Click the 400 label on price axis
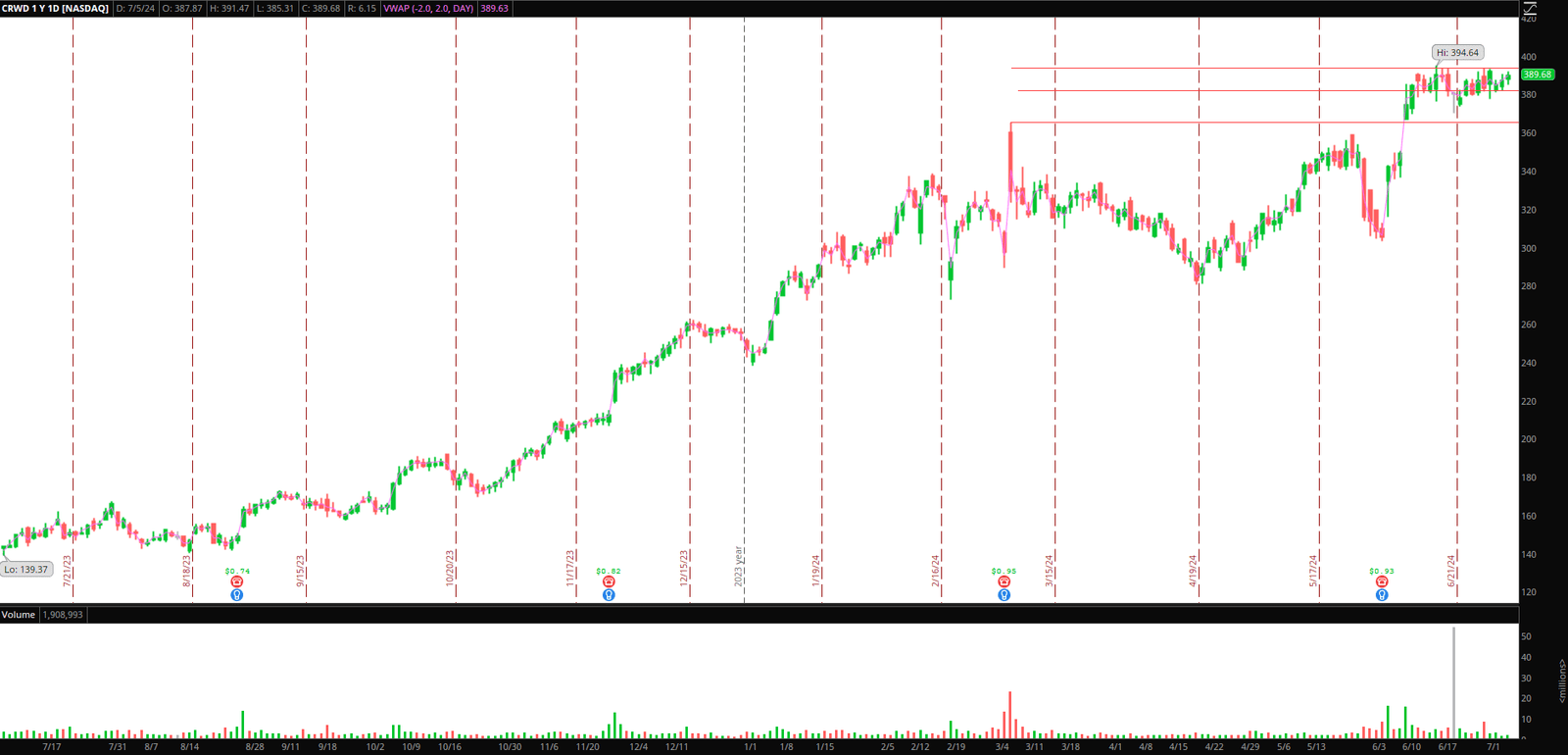Viewport: 1568px width, 755px height. click(x=1529, y=57)
